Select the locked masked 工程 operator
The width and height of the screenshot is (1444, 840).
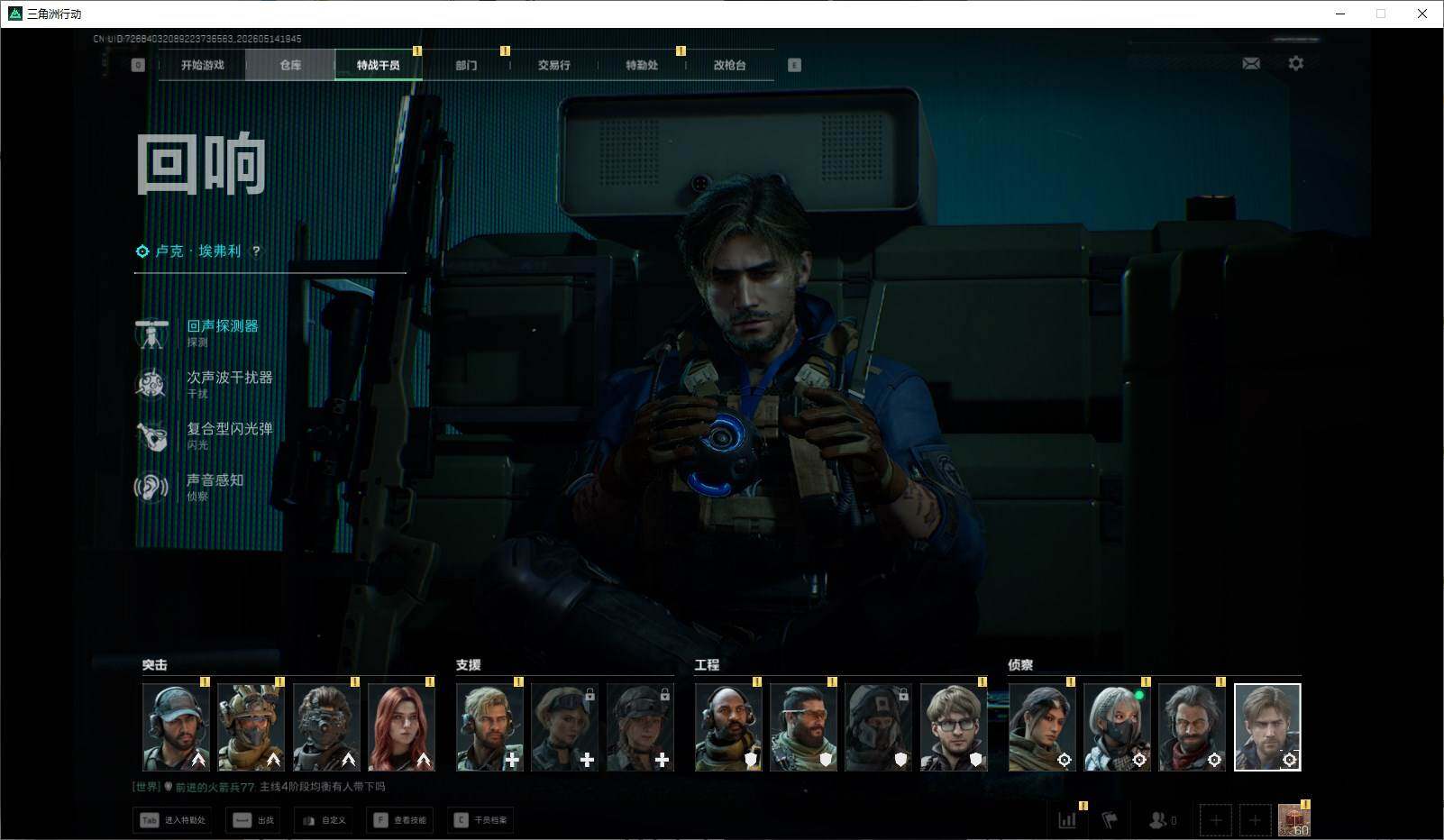pos(879,727)
